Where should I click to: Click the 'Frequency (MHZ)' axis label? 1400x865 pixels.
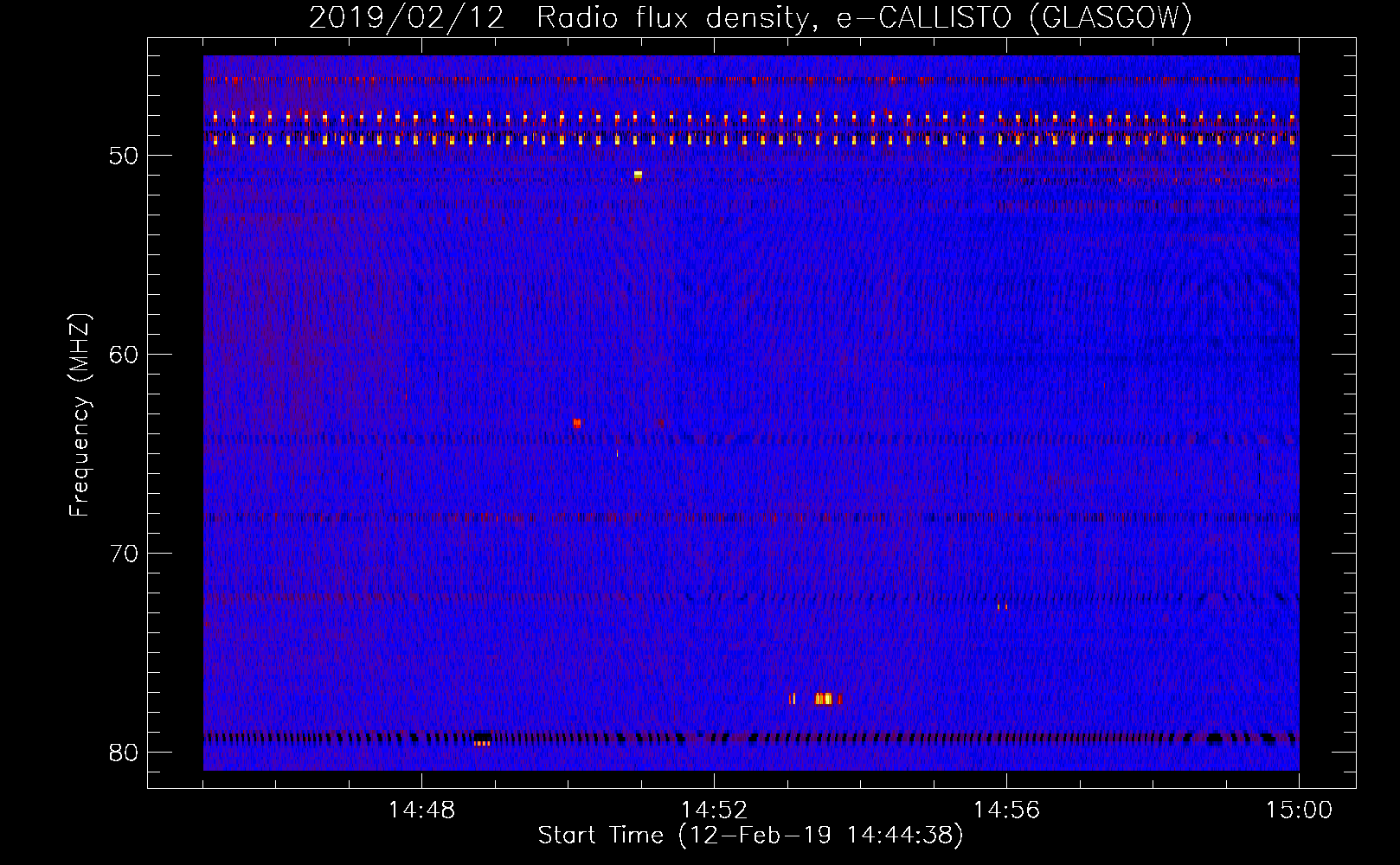point(80,415)
